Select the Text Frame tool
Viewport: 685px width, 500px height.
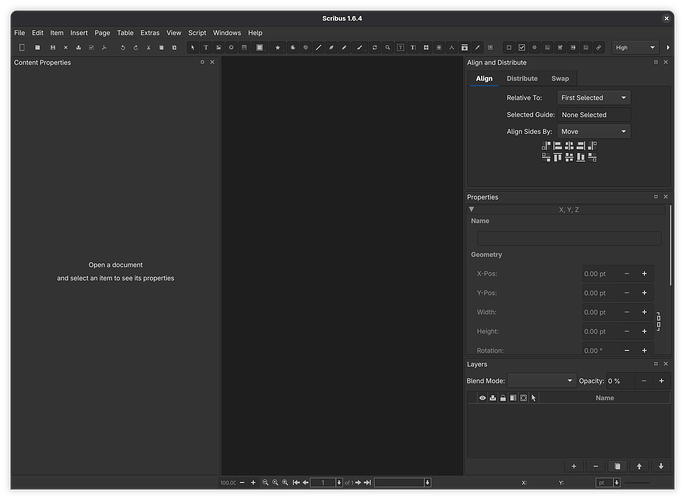(x=206, y=47)
